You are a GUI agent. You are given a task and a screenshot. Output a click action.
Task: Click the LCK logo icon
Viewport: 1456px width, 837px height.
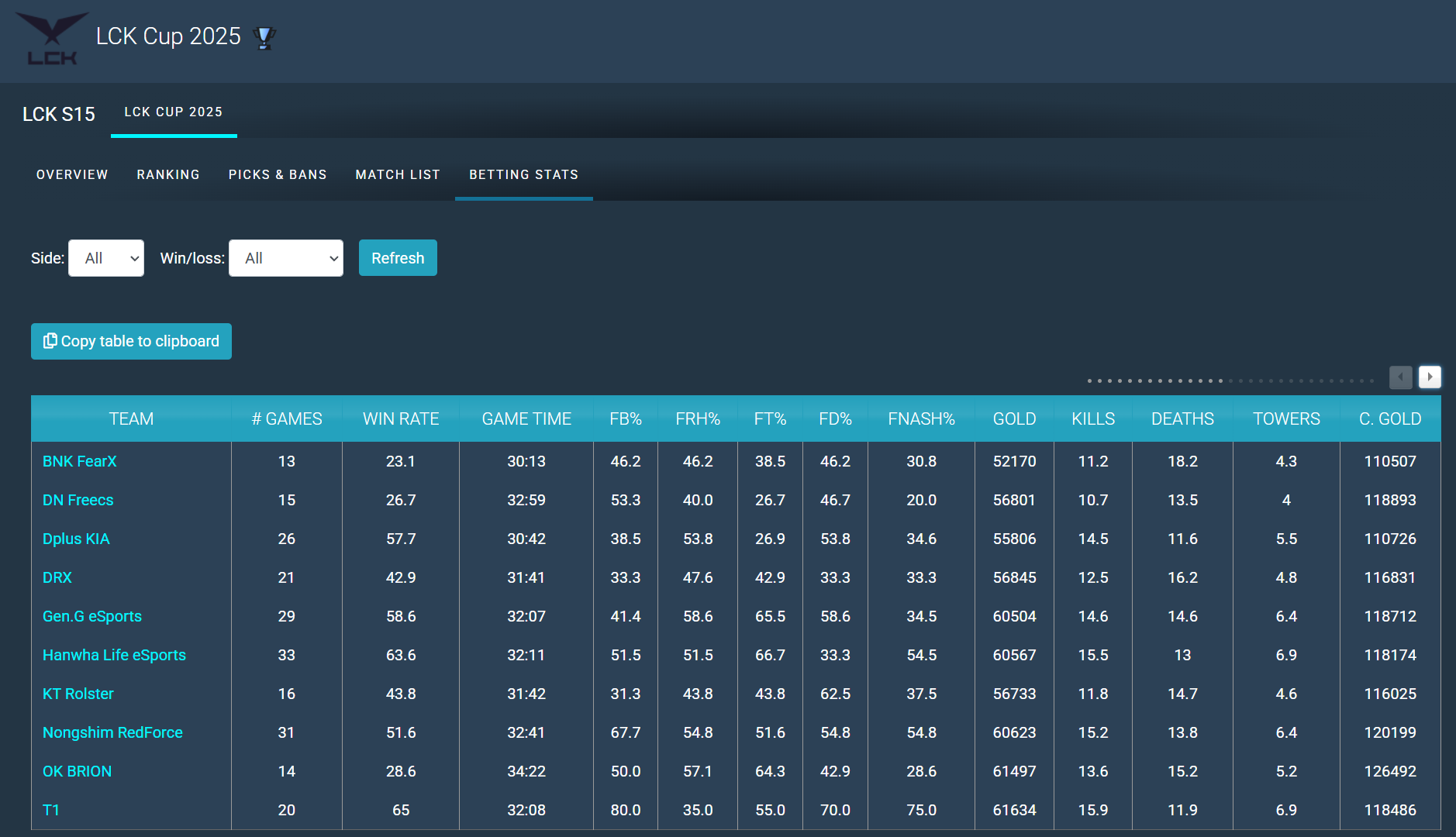[x=52, y=38]
